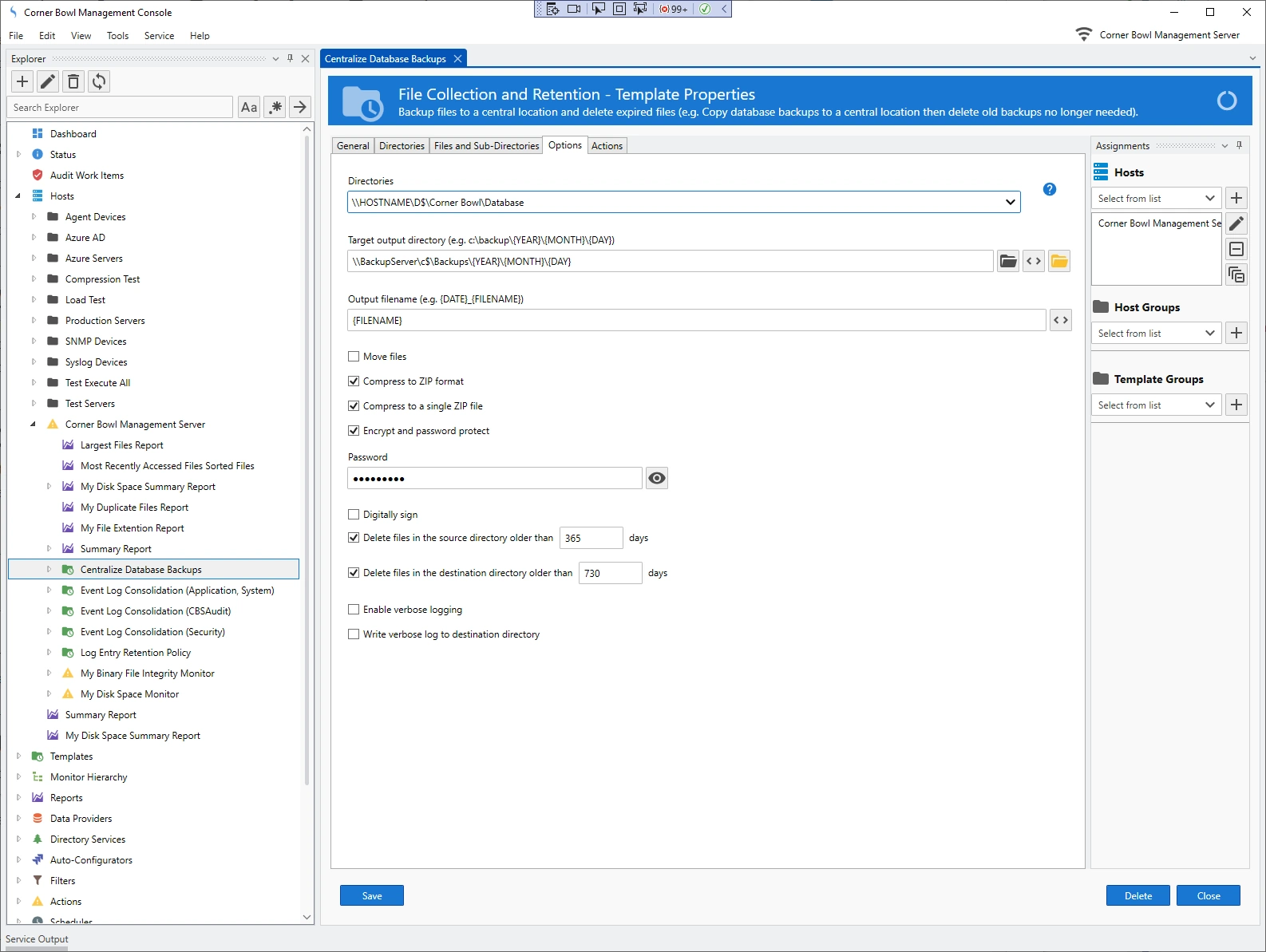Screen dimensions: 1266x952
Task: Click the insert variable icon beside Output filename
Action: [1060, 320]
